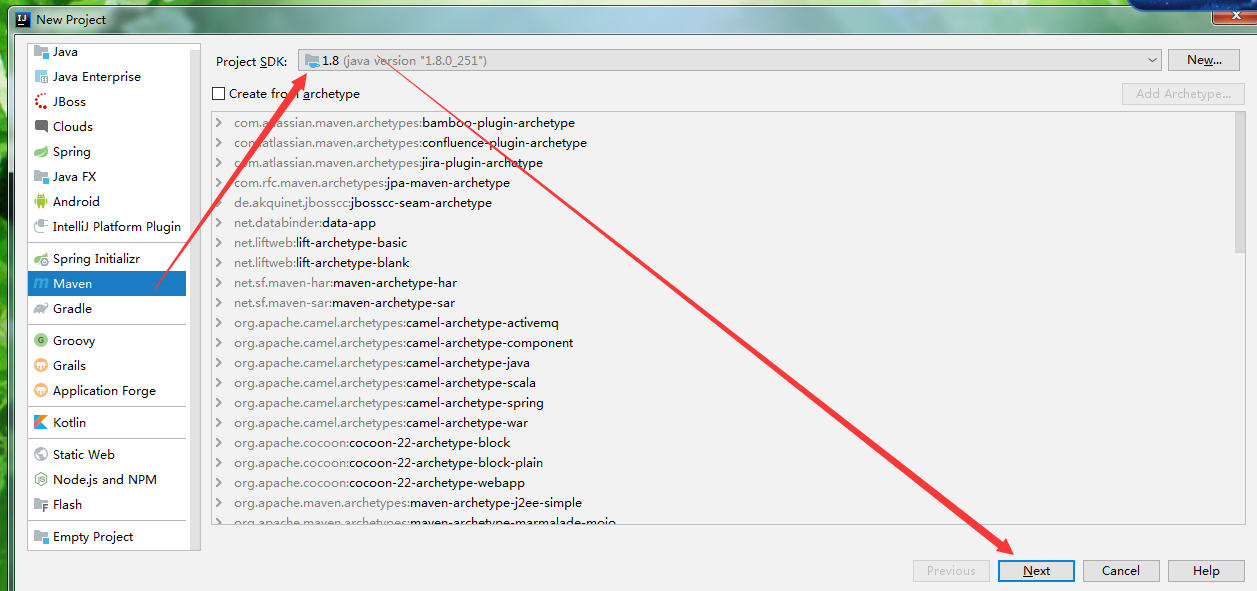Click the Flash icon
This screenshot has height=591, width=1257.
pos(41,505)
